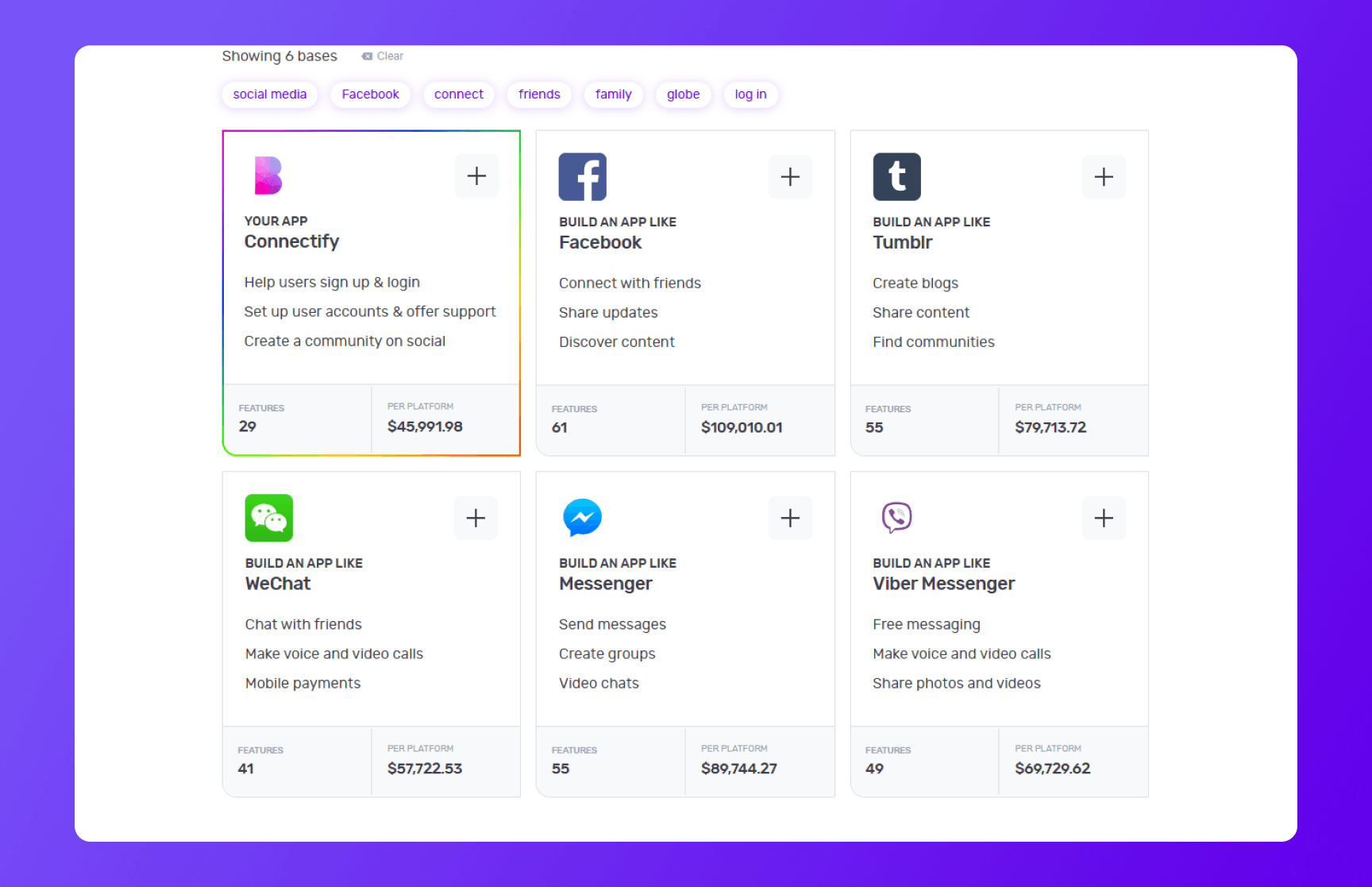
Task: Open the Tumblr card title
Action: click(903, 243)
